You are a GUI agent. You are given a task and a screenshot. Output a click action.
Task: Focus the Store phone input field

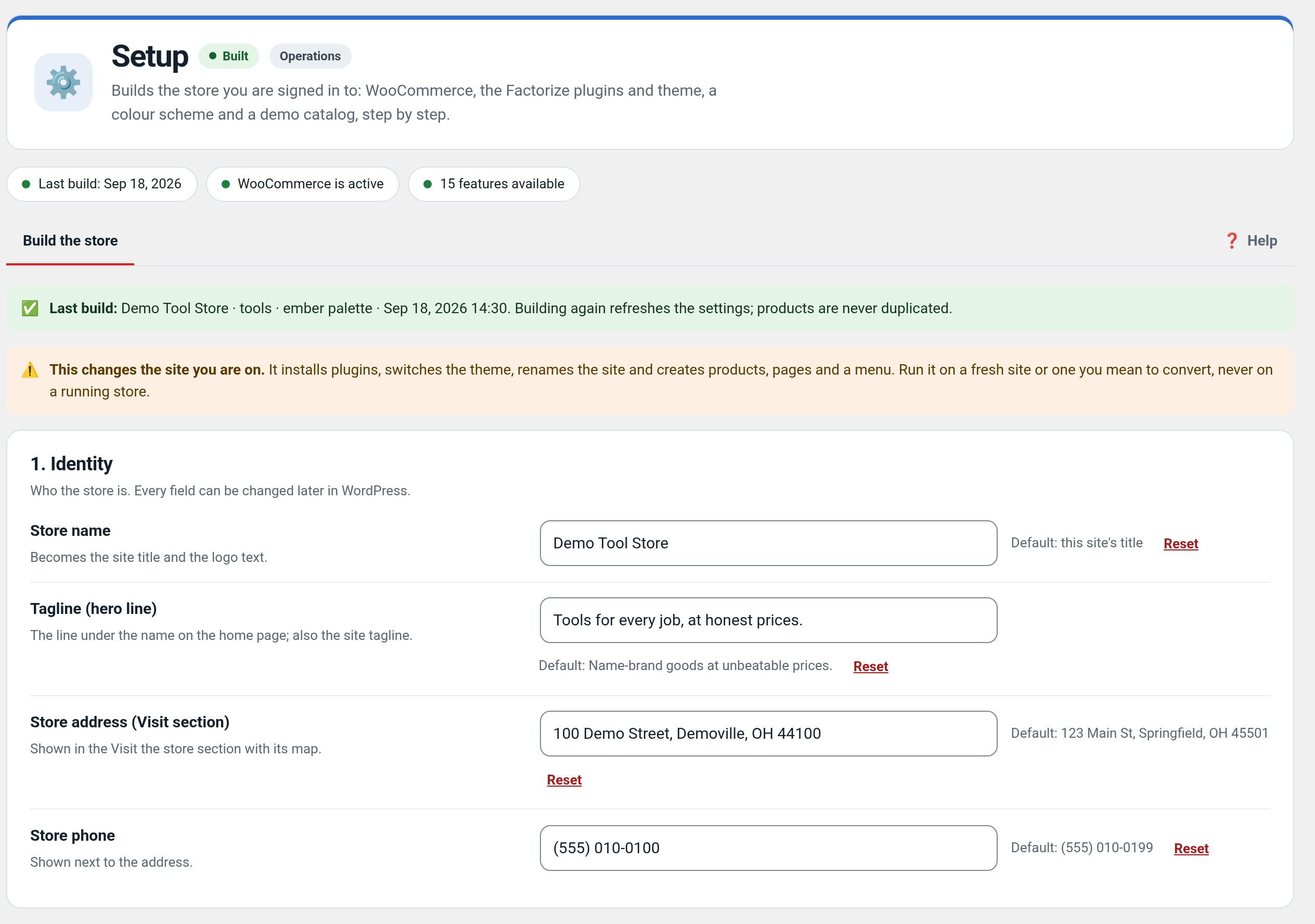pos(768,848)
